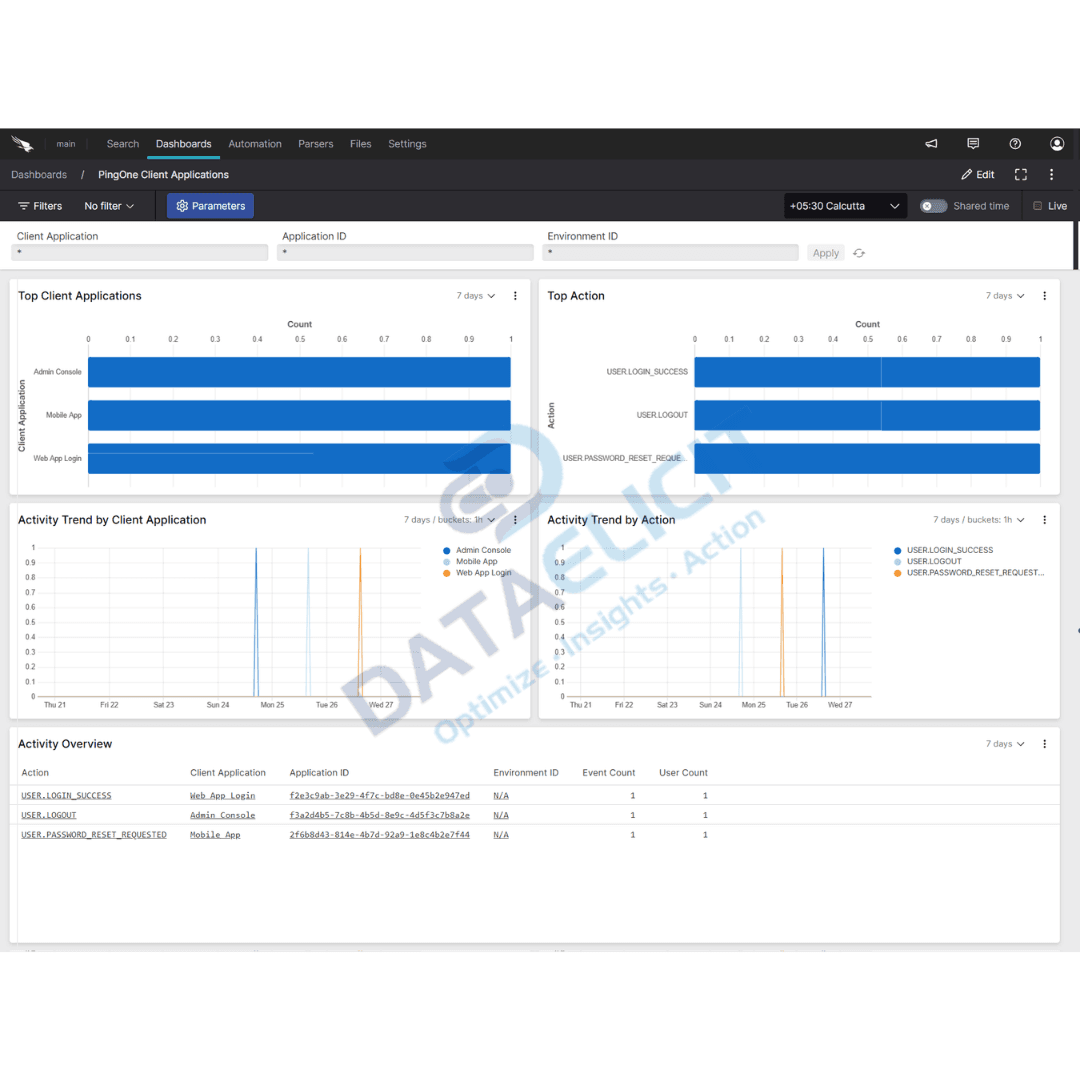Click the Application ID input field

(x=405, y=253)
